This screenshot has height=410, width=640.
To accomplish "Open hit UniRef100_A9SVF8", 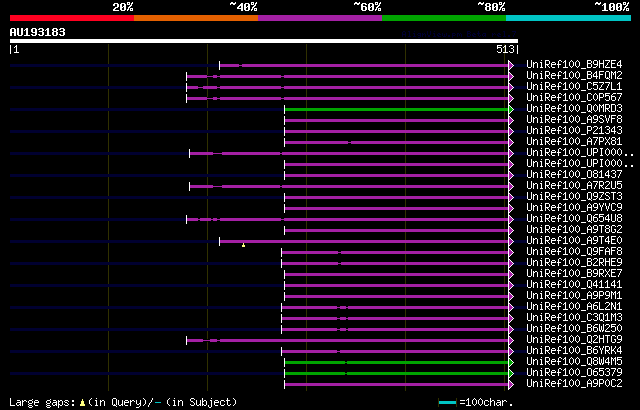I will 574,120.
